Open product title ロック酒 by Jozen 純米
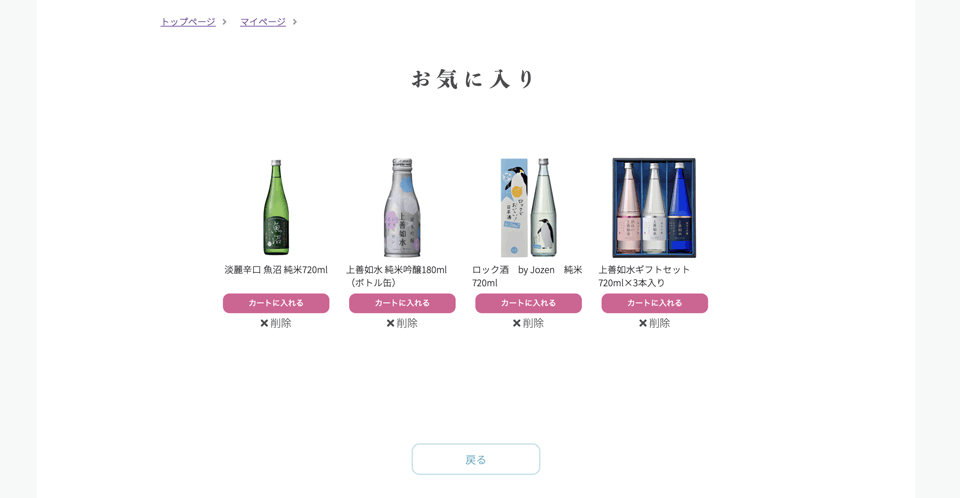Viewport: 960px width, 498px height. (527, 276)
